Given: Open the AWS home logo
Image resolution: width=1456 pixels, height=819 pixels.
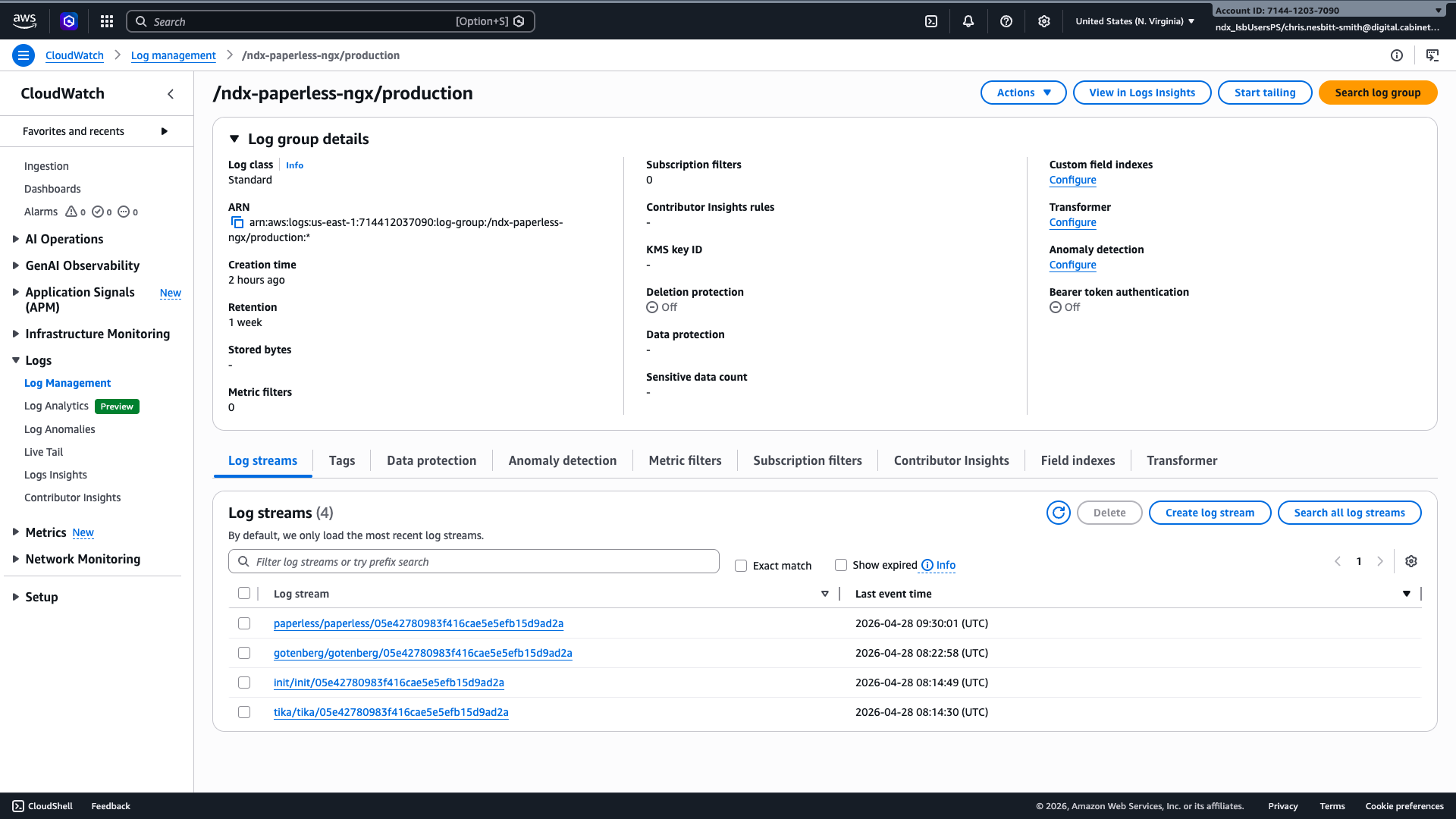Looking at the screenshot, I should click(24, 21).
